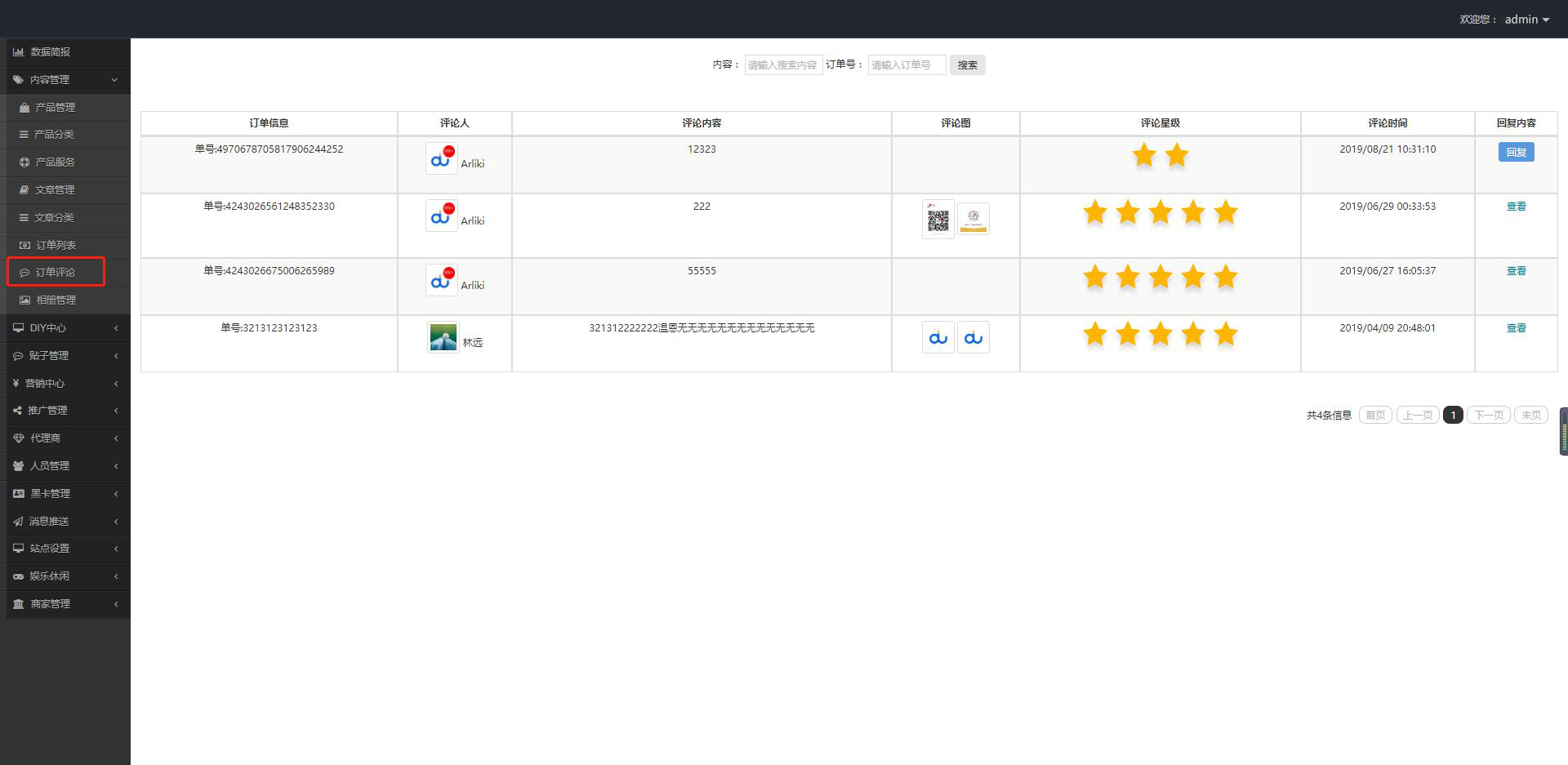Click the star rating of the 12323 comment

tap(1160, 155)
